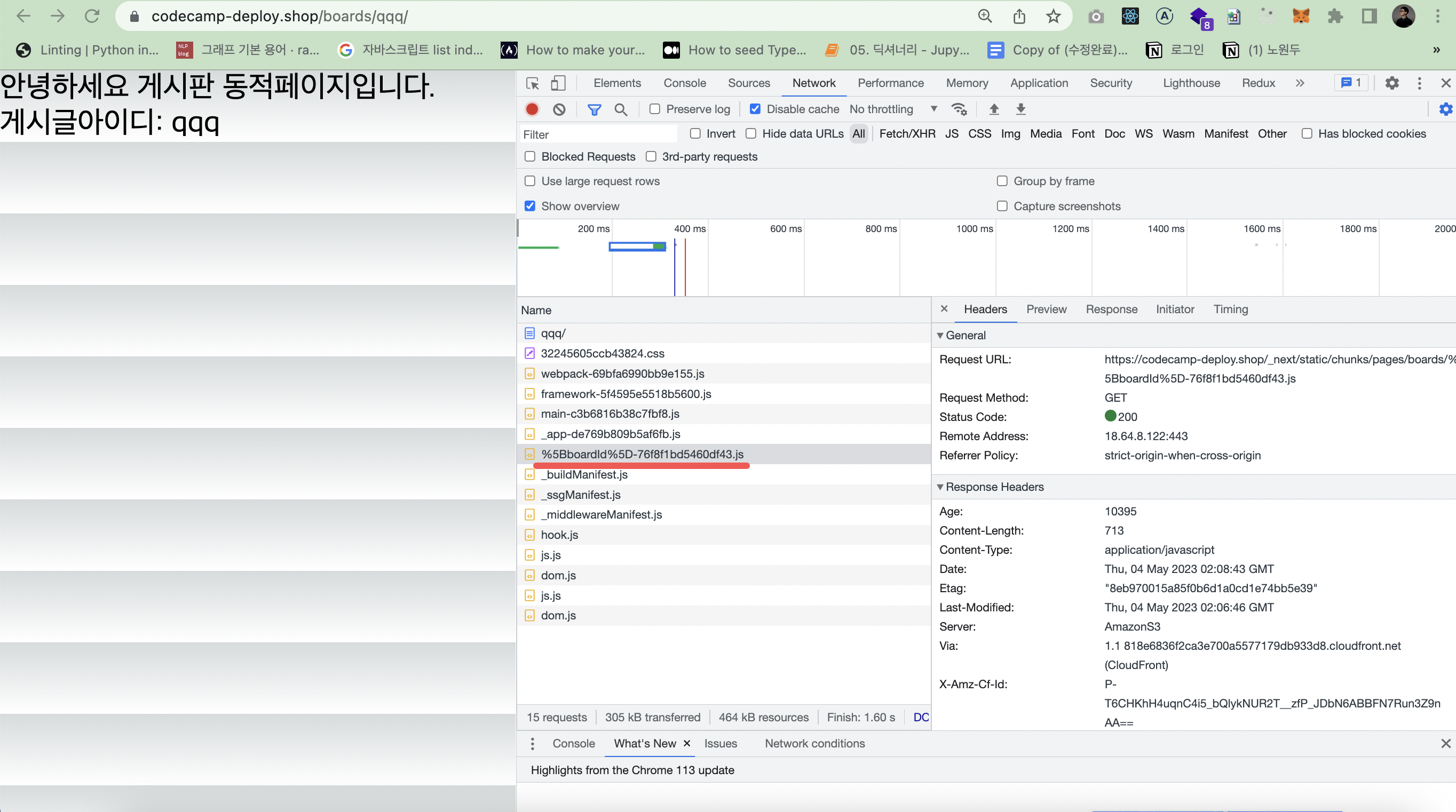Viewport: 1456px width, 812px height.
Task: Toggle the device toolbar icon
Action: (x=558, y=83)
